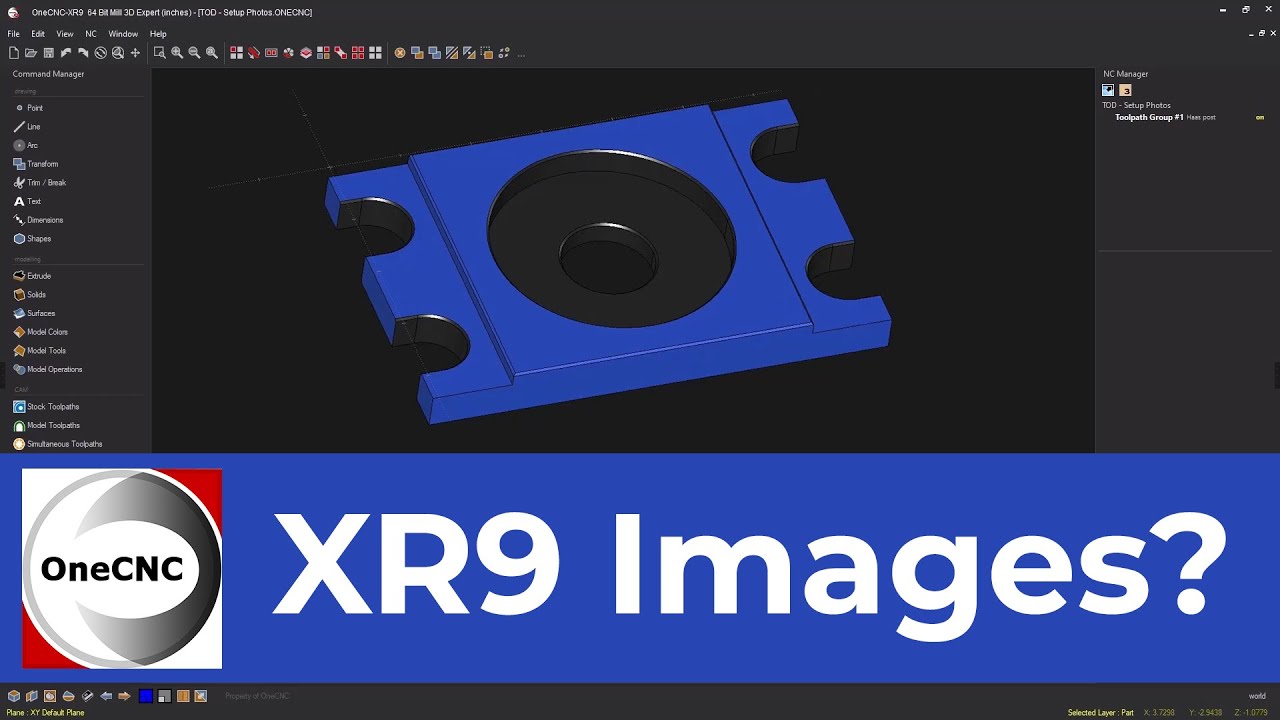This screenshot has height=720, width=1280.
Task: Select TOD - Setup Photos entry
Action: point(1136,105)
